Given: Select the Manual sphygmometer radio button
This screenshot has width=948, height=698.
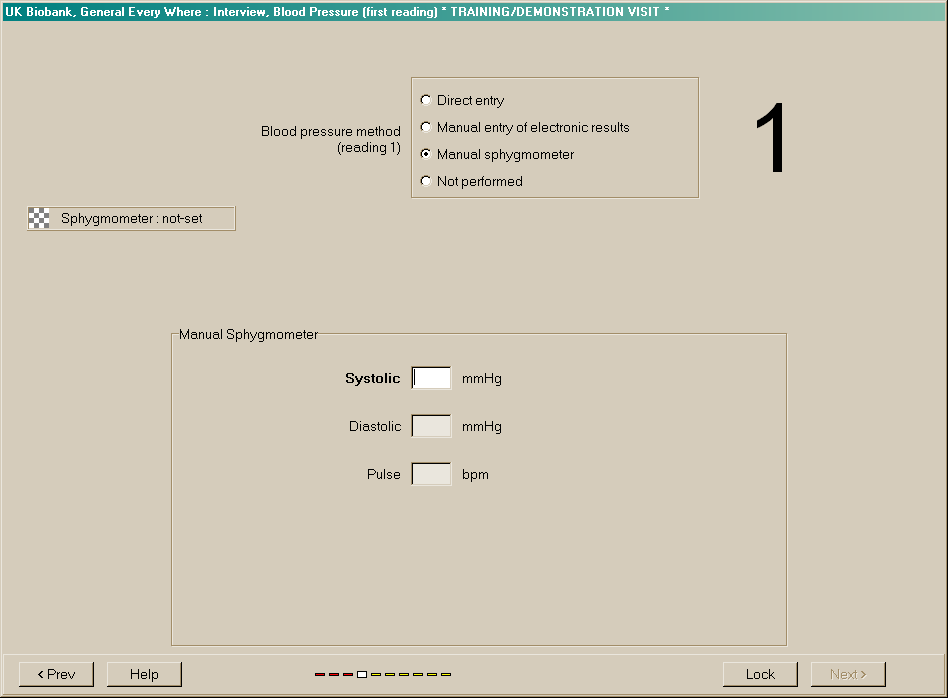Looking at the screenshot, I should coord(427,154).
